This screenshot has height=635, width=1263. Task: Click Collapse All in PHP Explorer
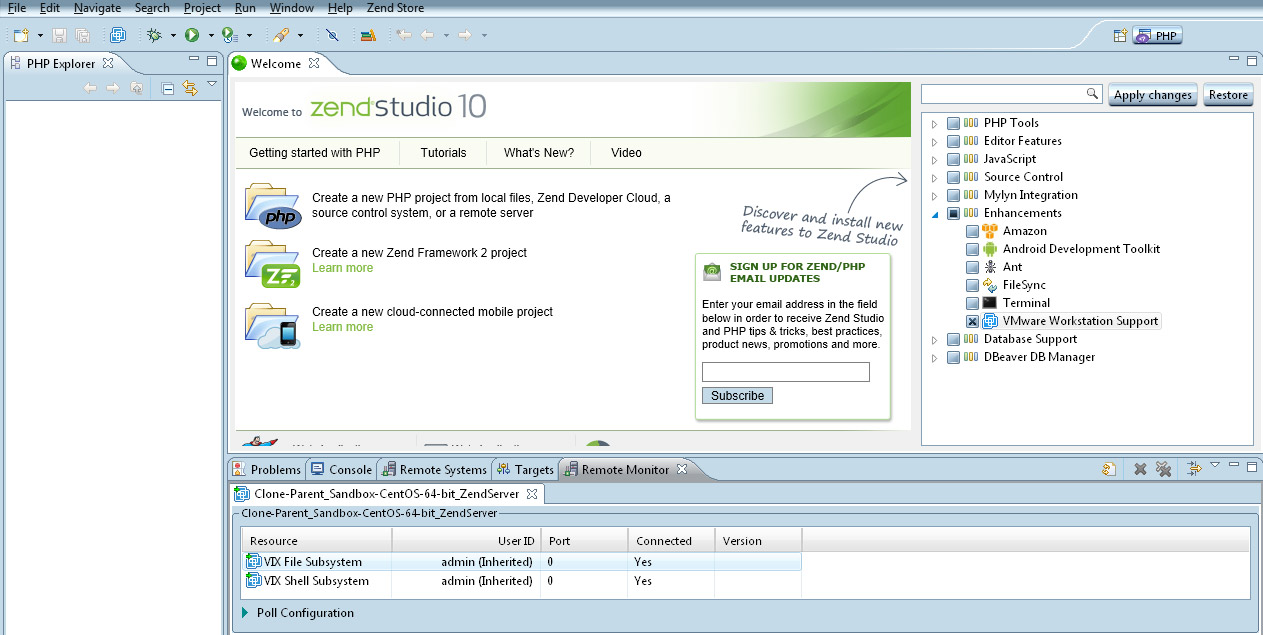tap(167, 88)
